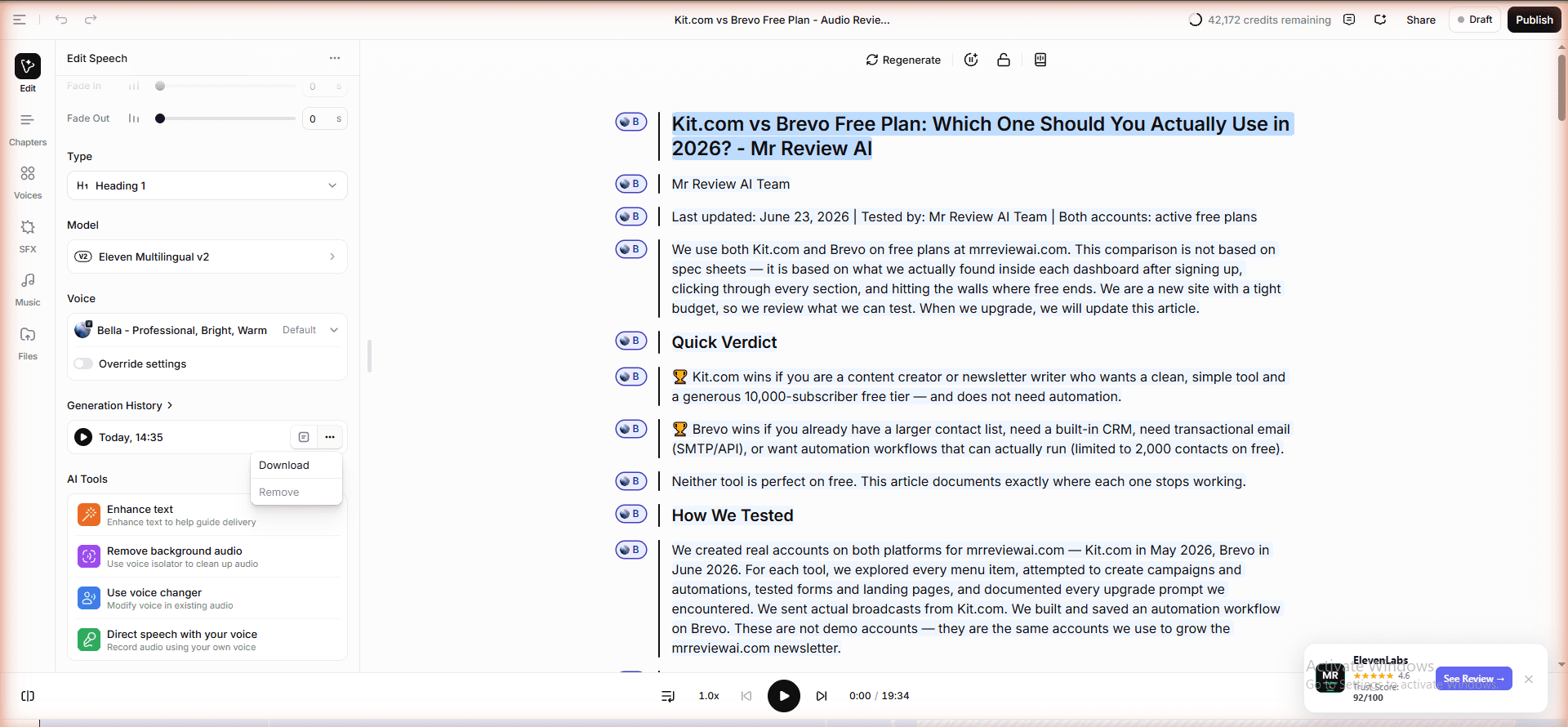Click voice badge beside Mr Review AI Team
The height and width of the screenshot is (727, 1568).
tap(631, 184)
